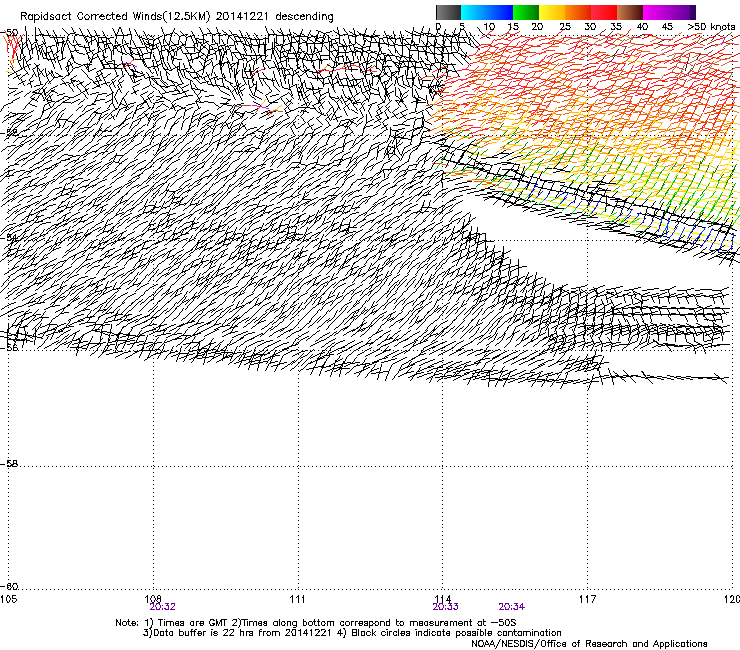Click the red 30-35 knots legend swatch
Viewport: 740px width, 650px height.
point(604,12)
